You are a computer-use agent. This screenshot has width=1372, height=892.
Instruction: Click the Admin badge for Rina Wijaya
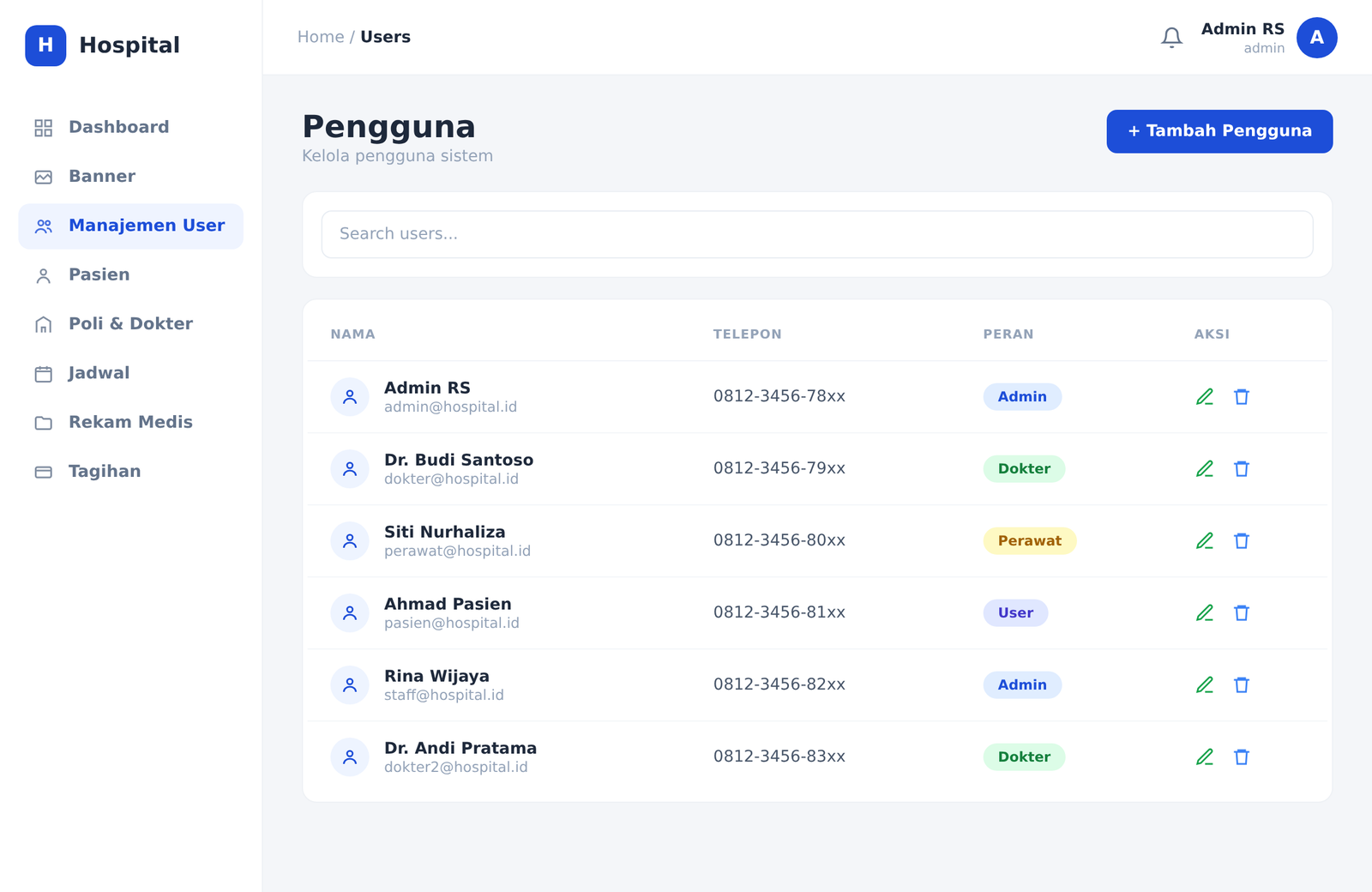[x=1022, y=684]
